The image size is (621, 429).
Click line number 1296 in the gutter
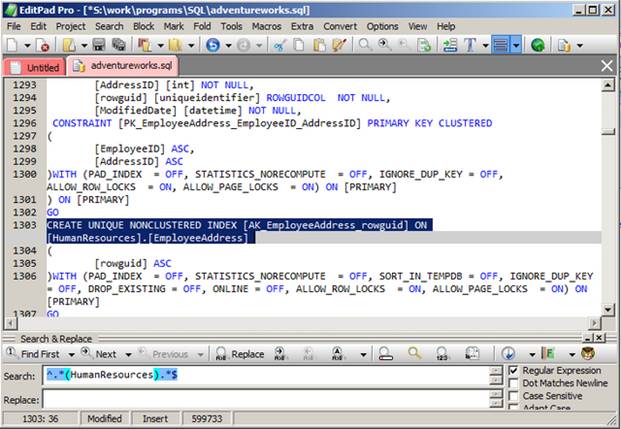[x=25, y=123]
